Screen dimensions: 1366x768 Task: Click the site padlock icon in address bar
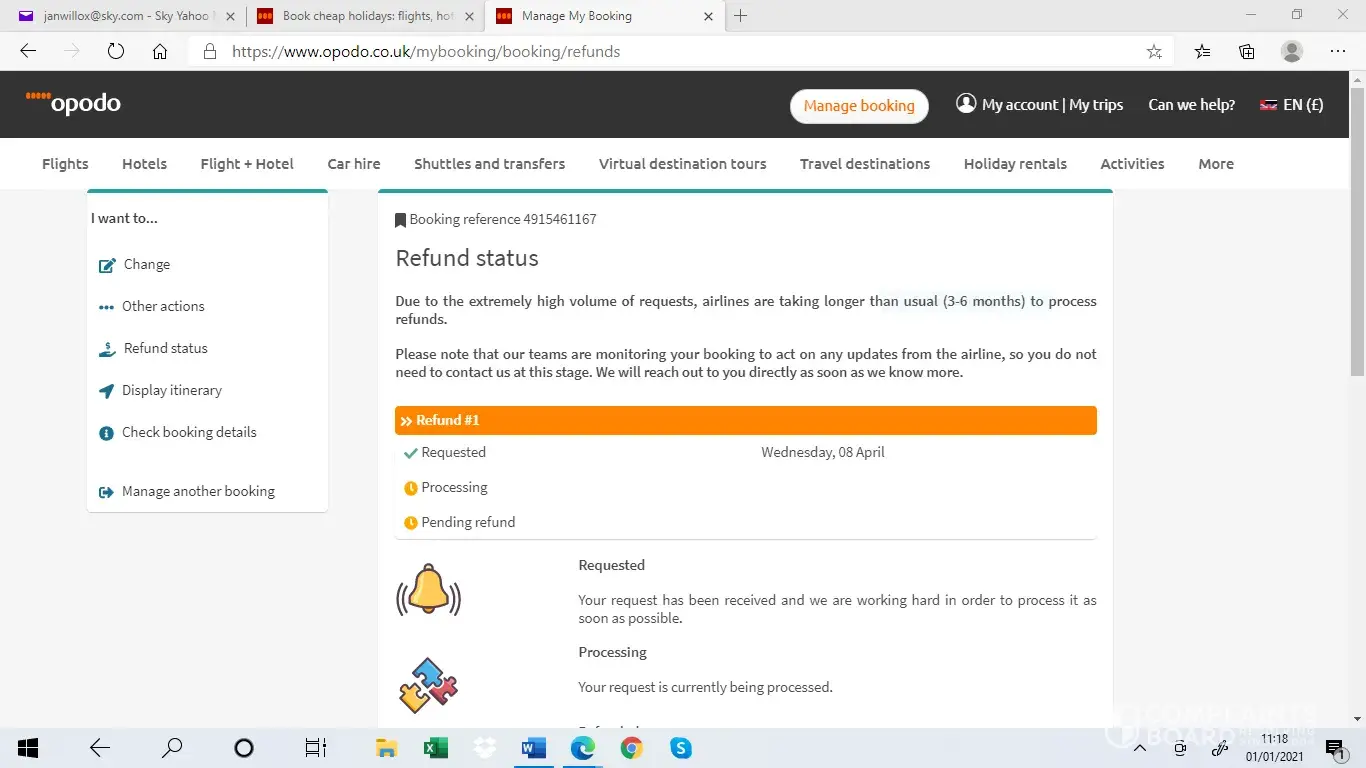pos(210,52)
